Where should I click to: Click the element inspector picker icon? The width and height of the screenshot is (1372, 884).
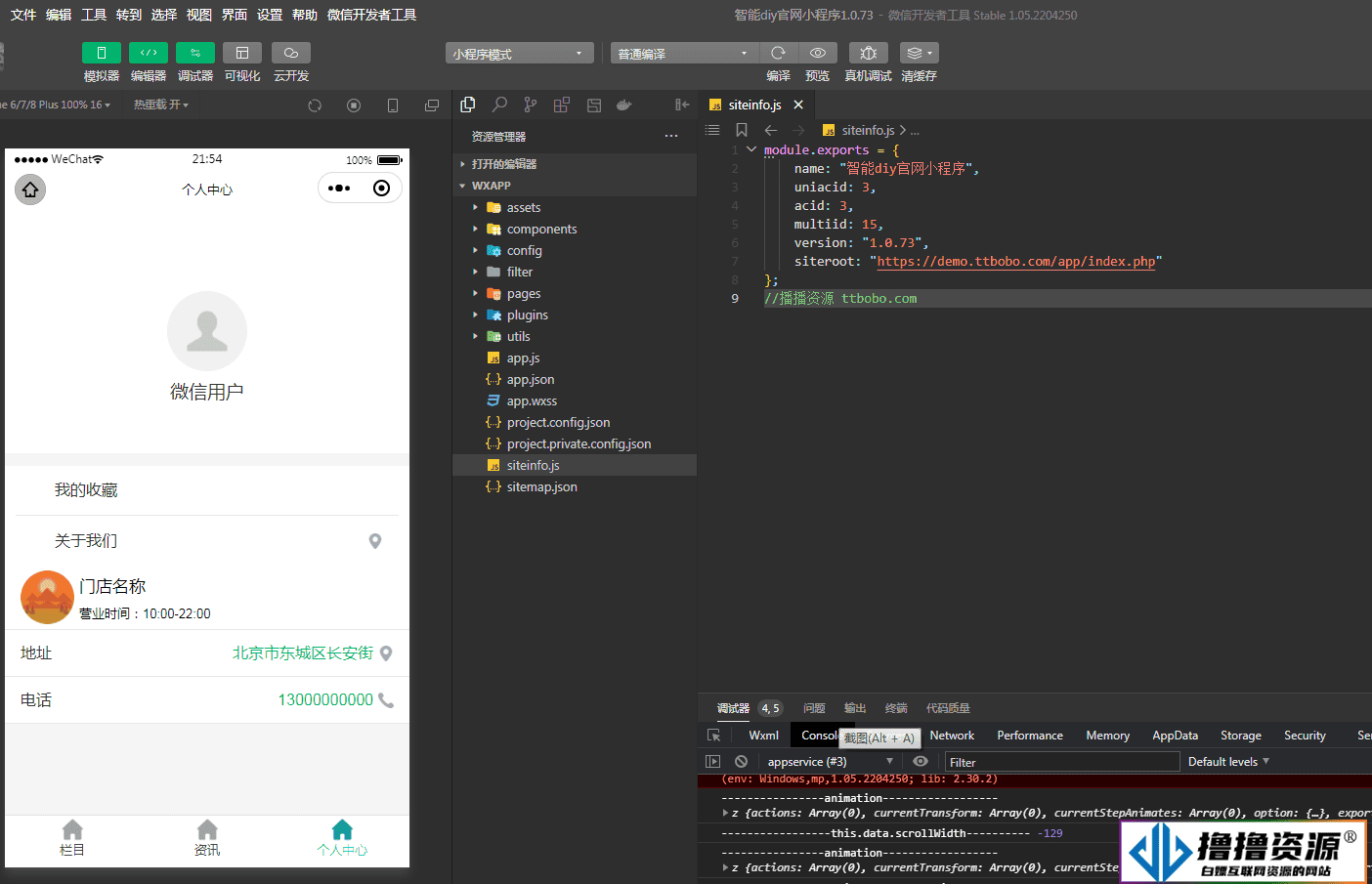tap(714, 736)
